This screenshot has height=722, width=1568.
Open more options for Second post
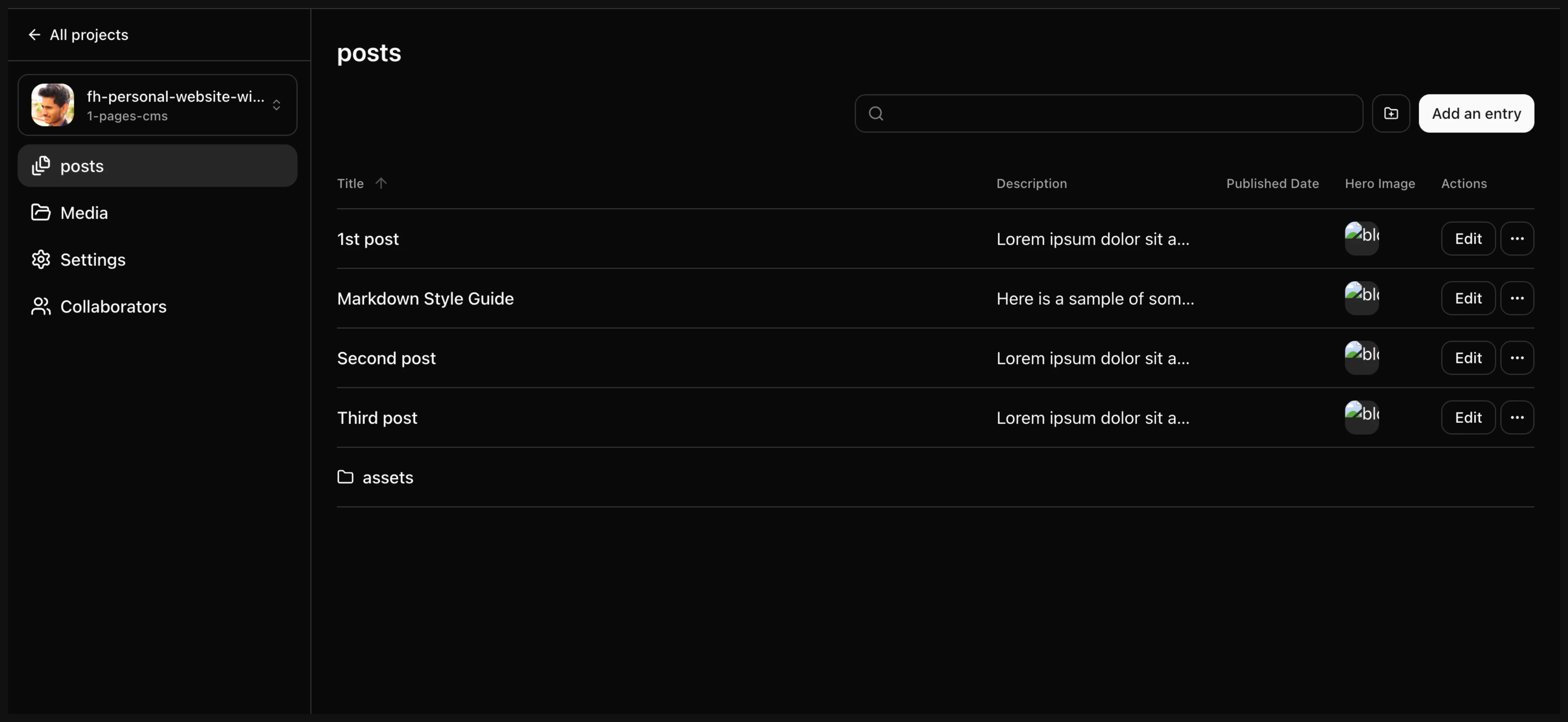click(1517, 358)
